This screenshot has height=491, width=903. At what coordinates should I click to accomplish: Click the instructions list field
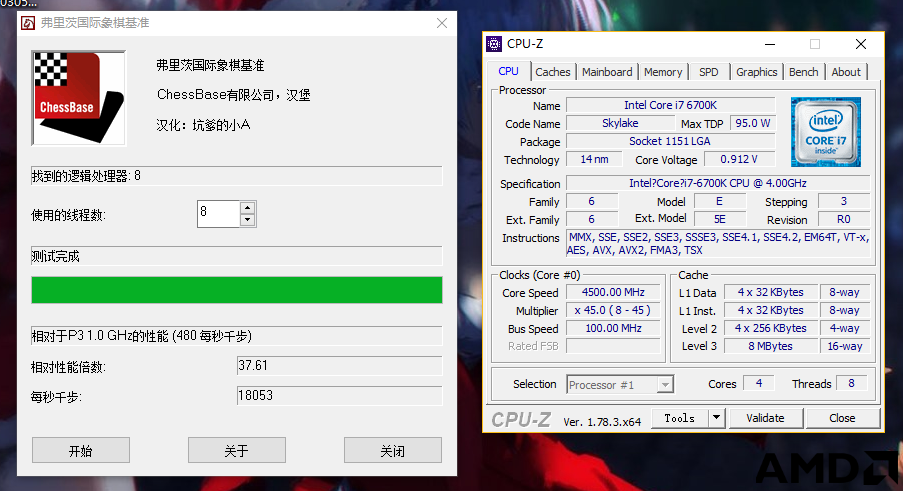pyautogui.click(x=718, y=243)
